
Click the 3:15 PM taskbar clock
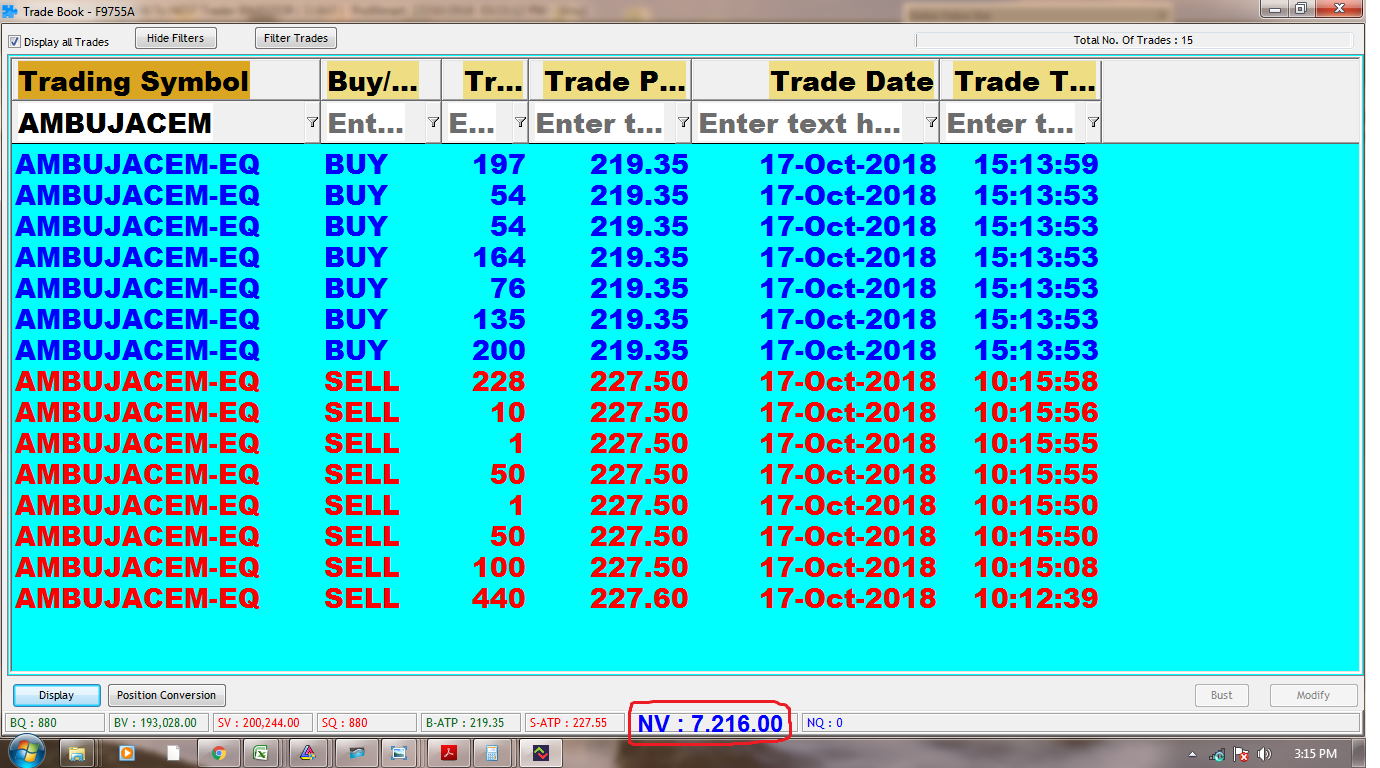click(1314, 754)
